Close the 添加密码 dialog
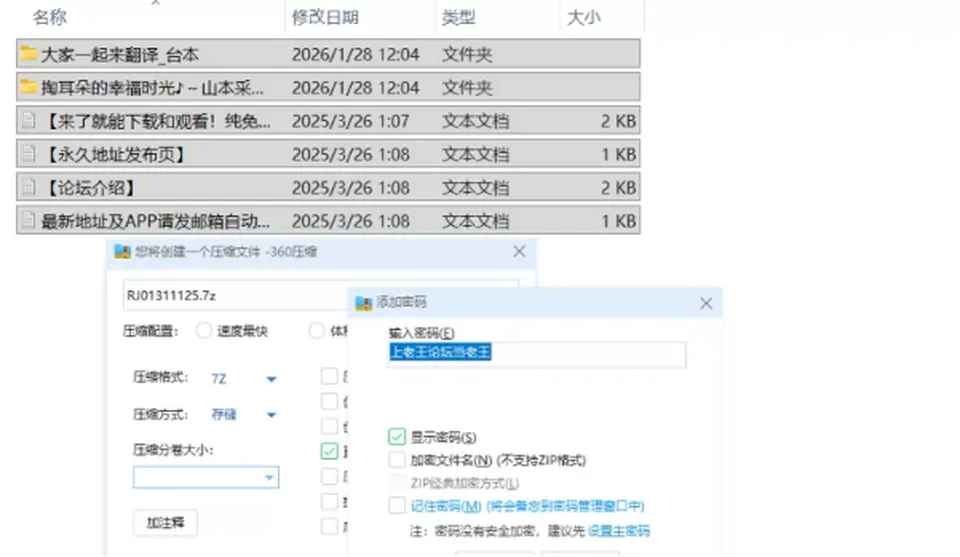Image resolution: width=960 pixels, height=557 pixels. click(706, 303)
